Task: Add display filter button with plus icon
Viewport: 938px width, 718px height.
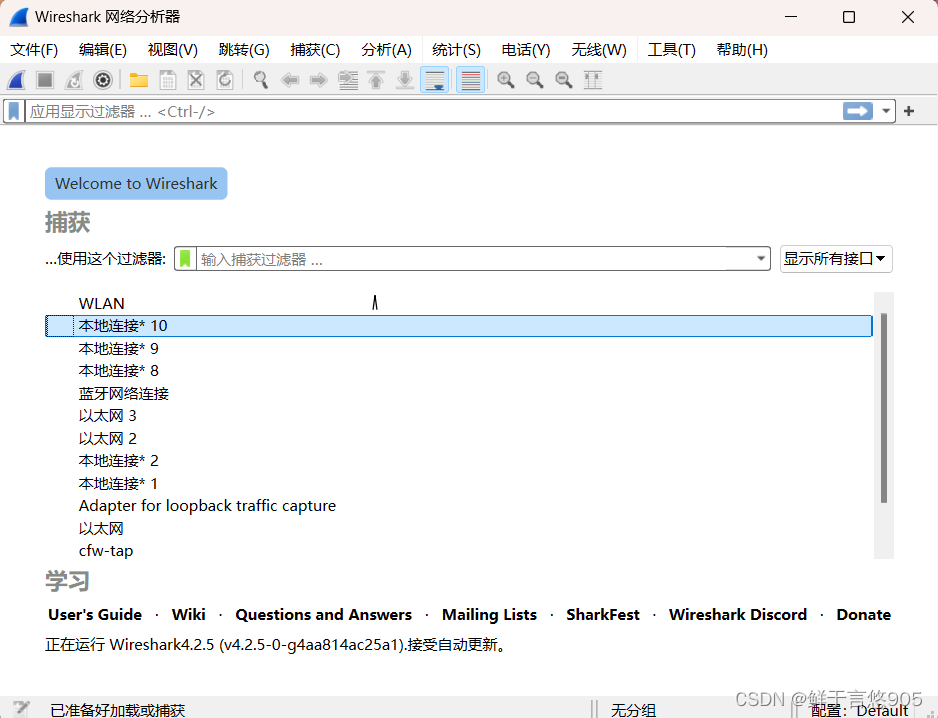Action: pyautogui.click(x=909, y=111)
